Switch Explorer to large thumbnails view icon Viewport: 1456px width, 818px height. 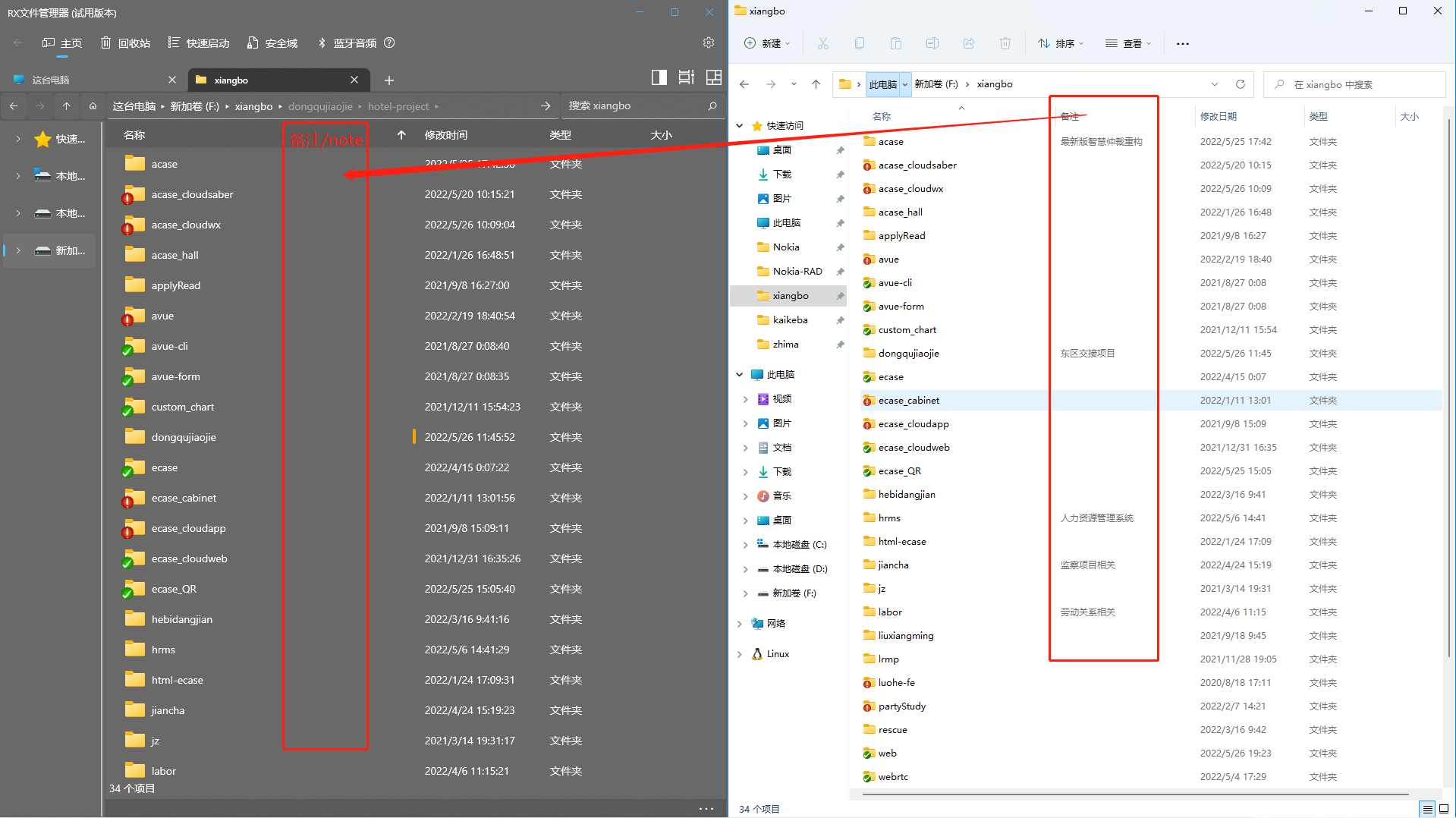pyautogui.click(x=1444, y=809)
